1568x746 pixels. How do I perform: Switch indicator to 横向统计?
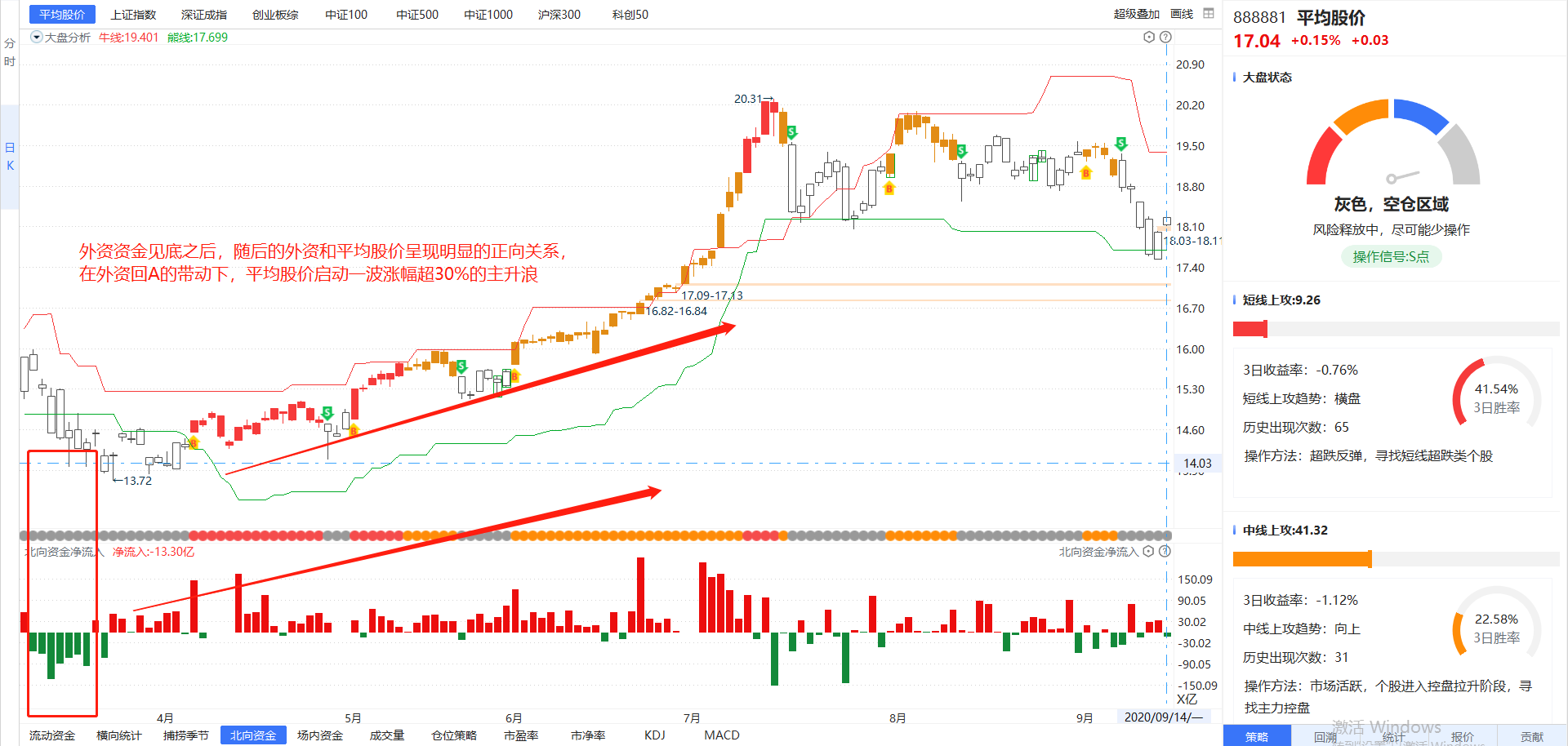pos(119,735)
